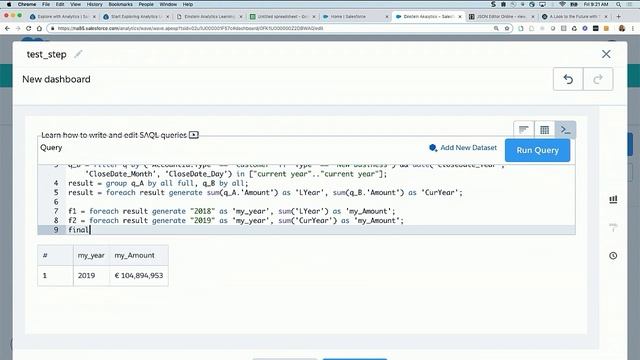This screenshot has width=640, height=360.
Task: Open the Window menu
Action: pos(168,4)
